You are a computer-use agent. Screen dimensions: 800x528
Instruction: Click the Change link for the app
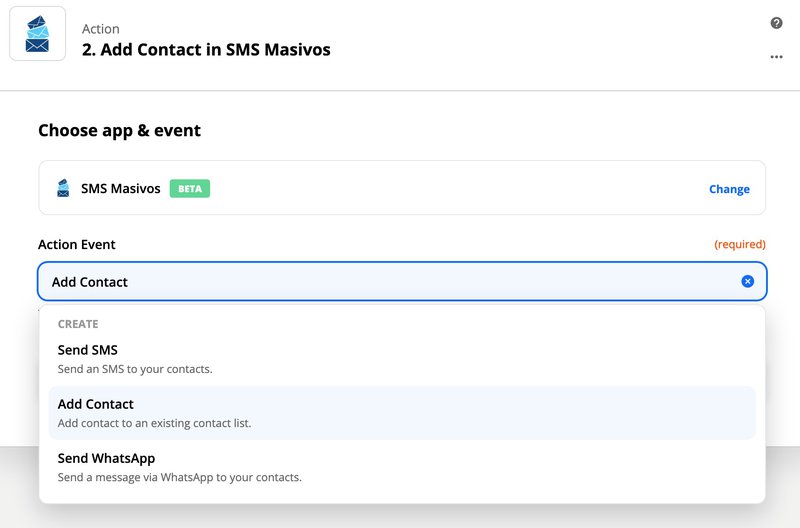pyautogui.click(x=729, y=189)
